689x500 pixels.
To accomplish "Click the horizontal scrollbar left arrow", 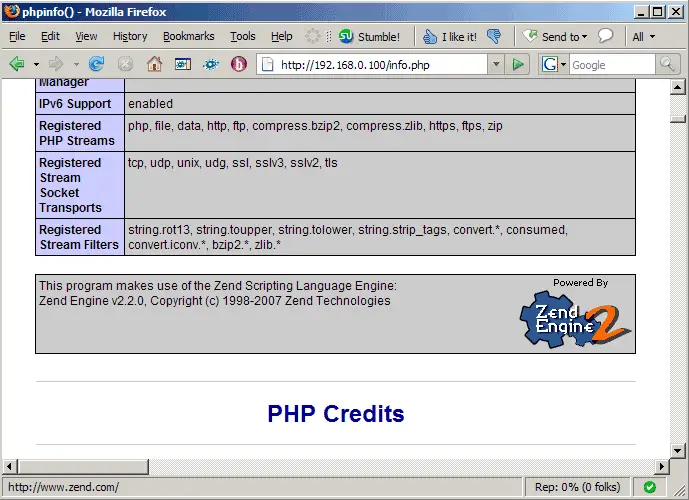I will coord(9,466).
